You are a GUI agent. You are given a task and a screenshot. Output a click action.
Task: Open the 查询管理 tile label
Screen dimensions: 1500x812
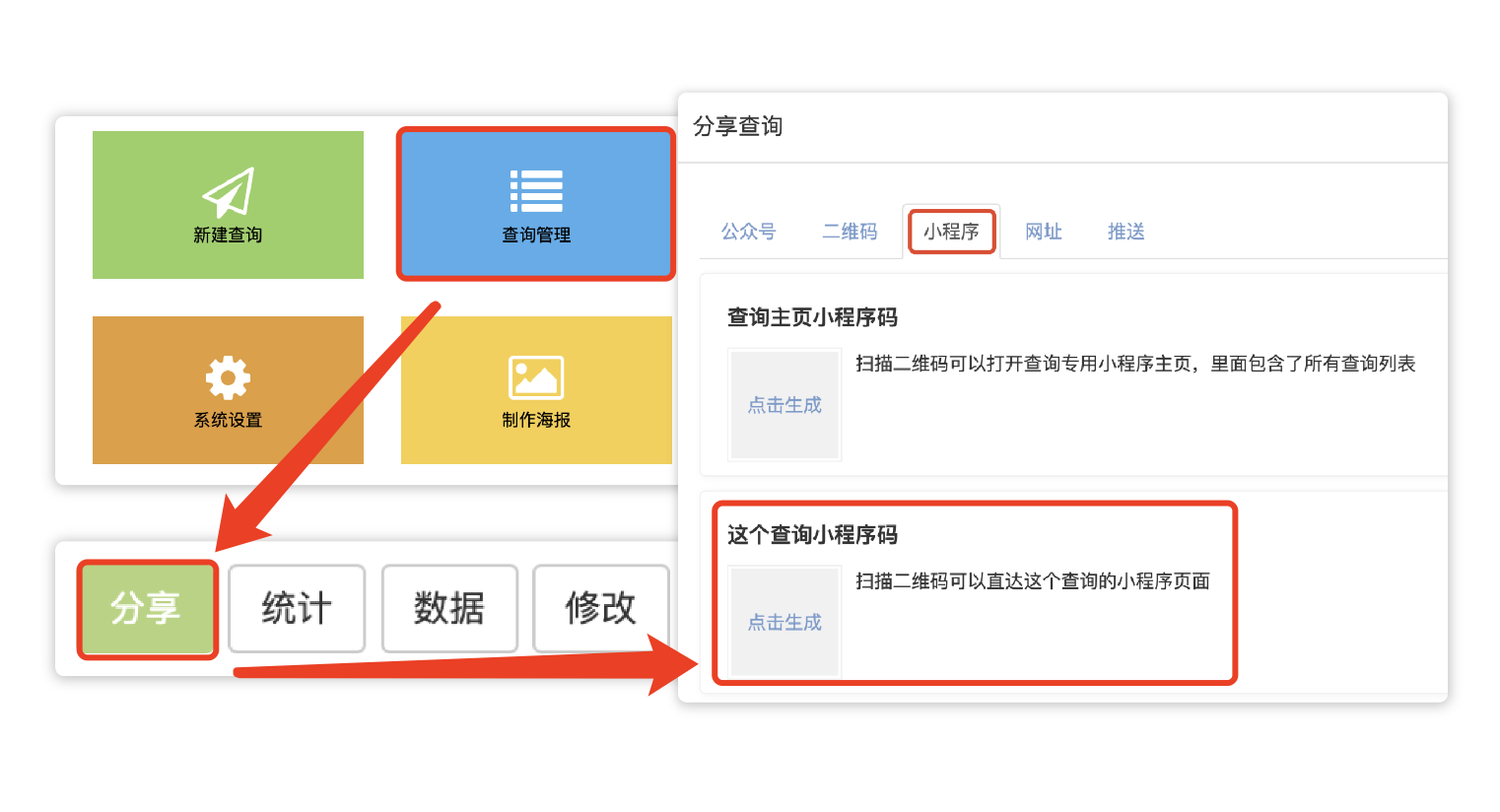[536, 235]
